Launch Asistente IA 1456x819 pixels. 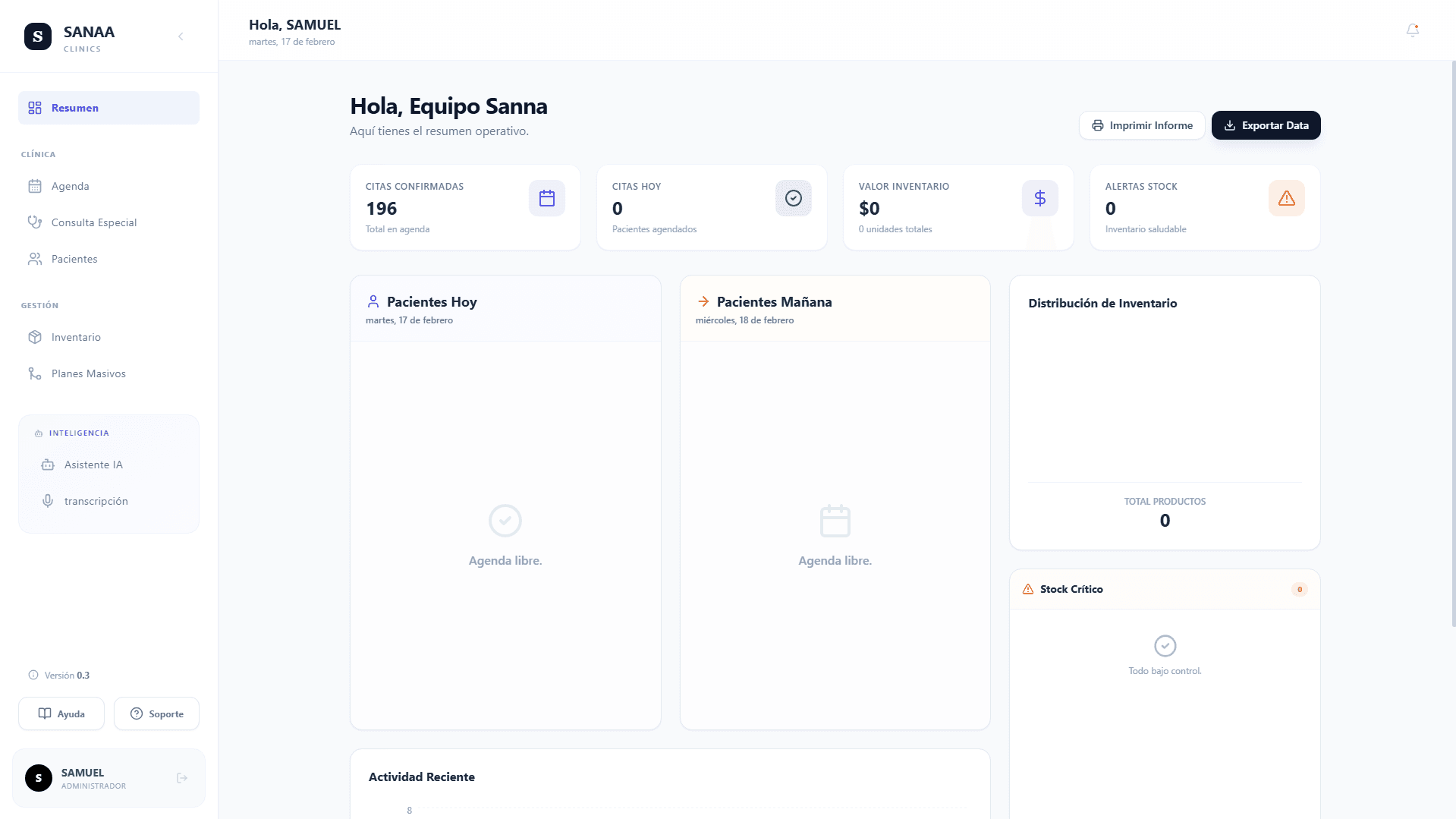[x=93, y=465]
